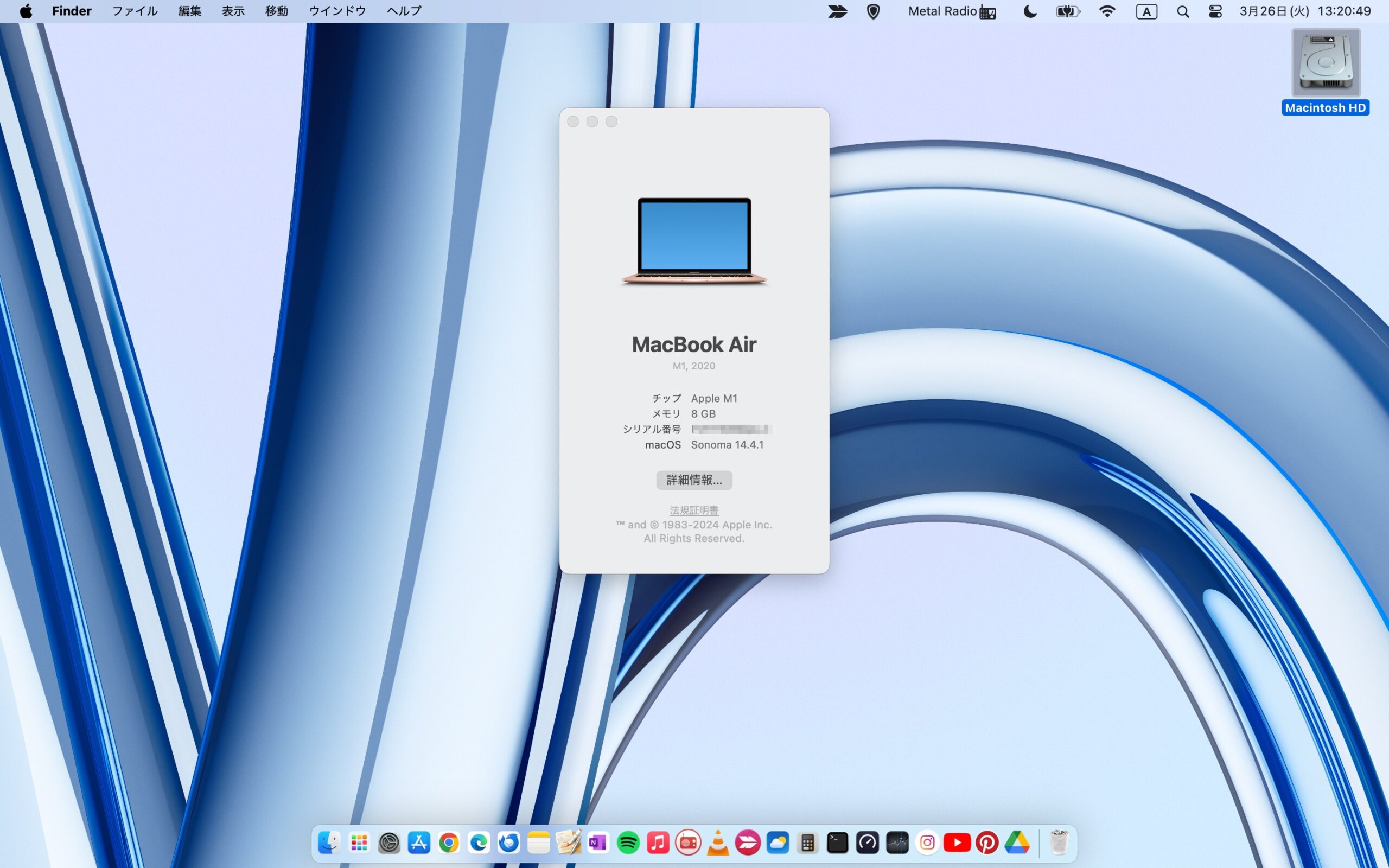
Task: Open the ヘルプ menu
Action: (x=404, y=11)
